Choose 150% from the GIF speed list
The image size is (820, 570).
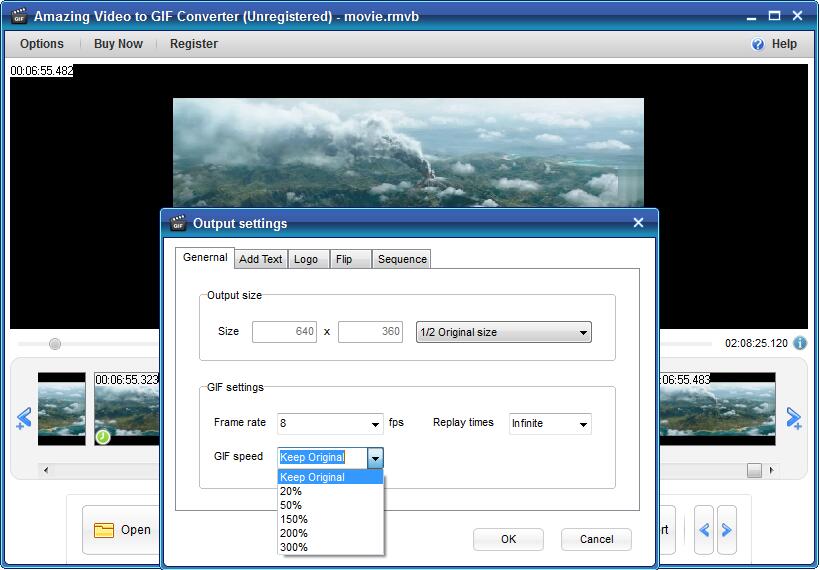click(x=294, y=519)
